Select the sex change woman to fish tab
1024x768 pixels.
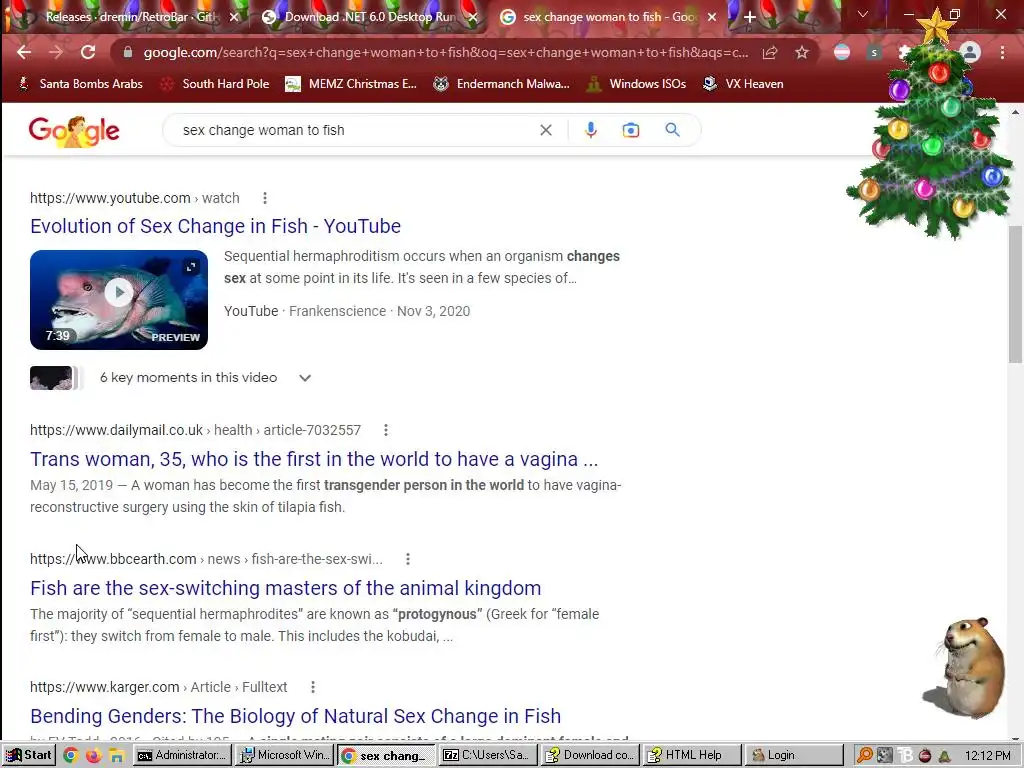609,17
